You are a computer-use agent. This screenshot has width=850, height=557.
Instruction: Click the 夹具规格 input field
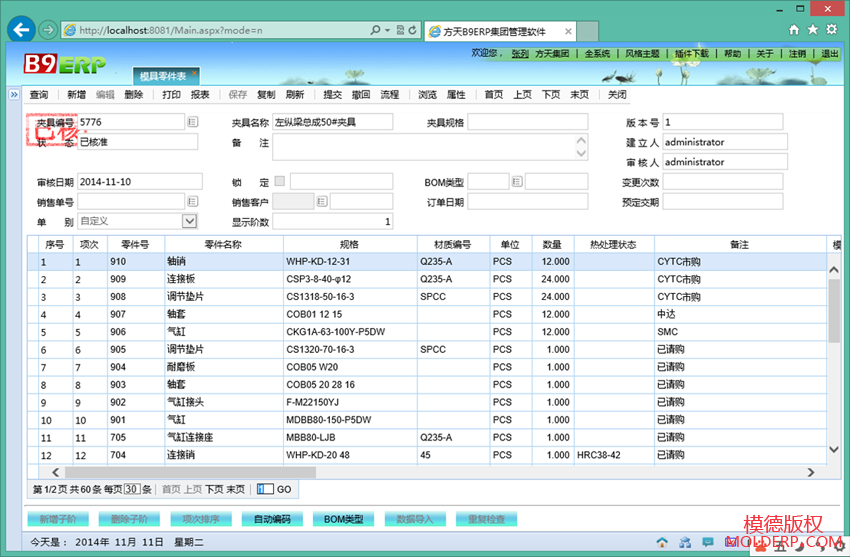coord(527,122)
